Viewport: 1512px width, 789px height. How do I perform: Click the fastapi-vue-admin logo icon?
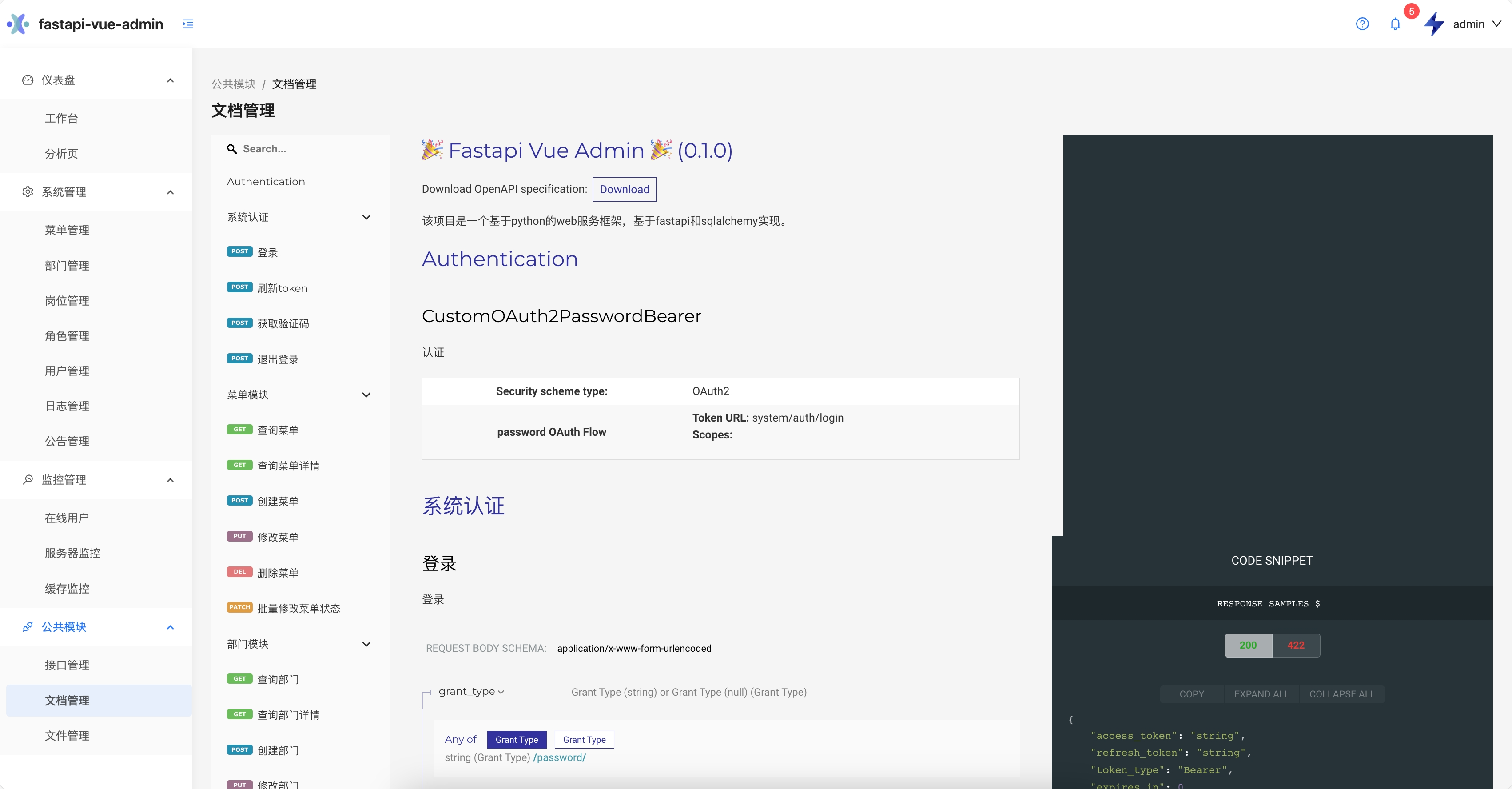click(x=18, y=24)
